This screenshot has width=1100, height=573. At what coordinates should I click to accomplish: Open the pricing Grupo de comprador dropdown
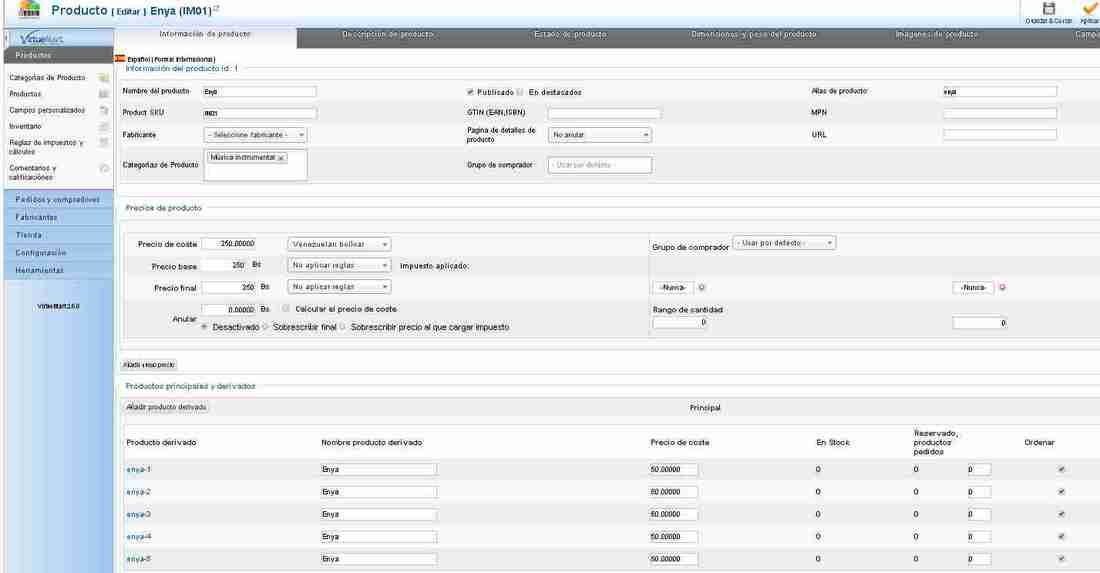(x=784, y=243)
